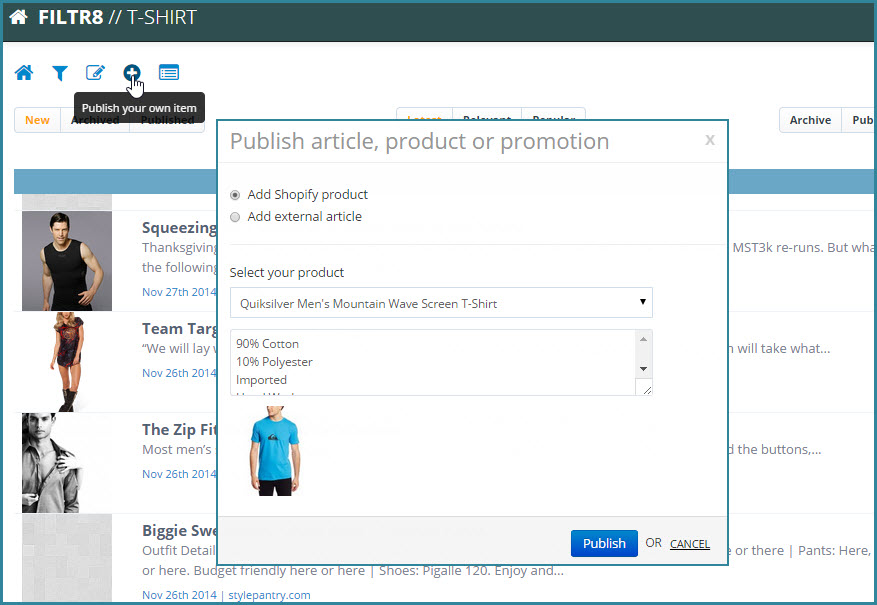Click the blue Publish button
The width and height of the screenshot is (877, 605).
[604, 543]
